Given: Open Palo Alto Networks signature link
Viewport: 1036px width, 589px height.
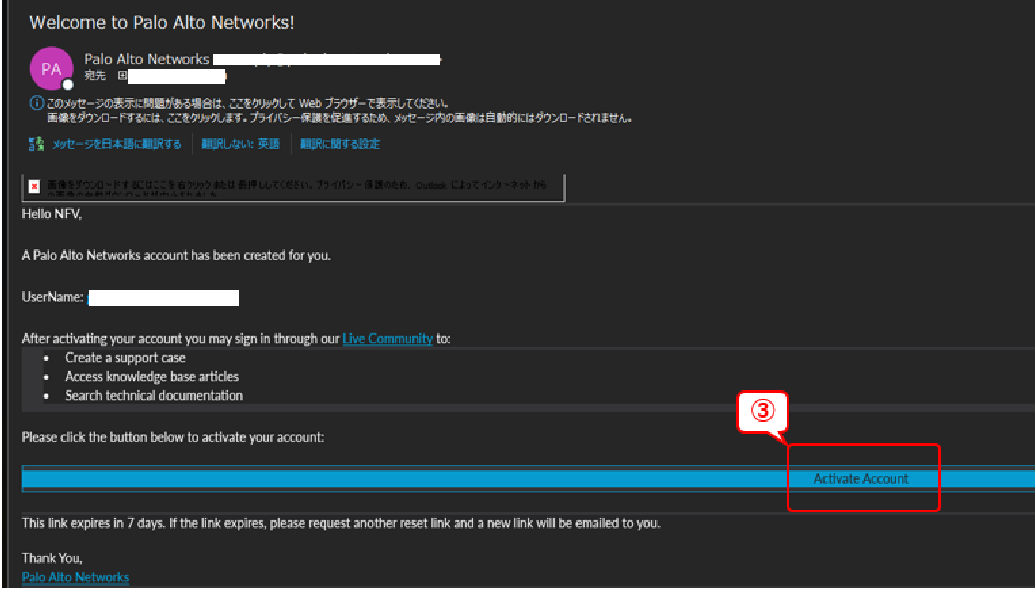Looking at the screenshot, I should click(75, 577).
